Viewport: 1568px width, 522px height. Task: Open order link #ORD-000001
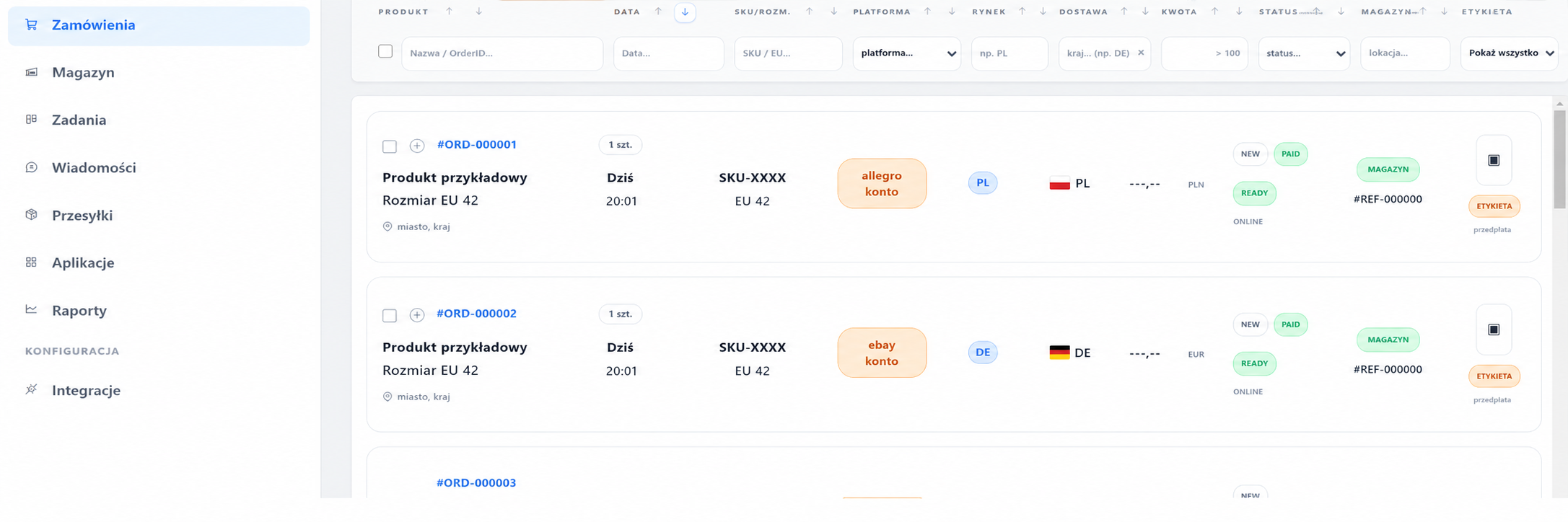pyautogui.click(x=477, y=144)
